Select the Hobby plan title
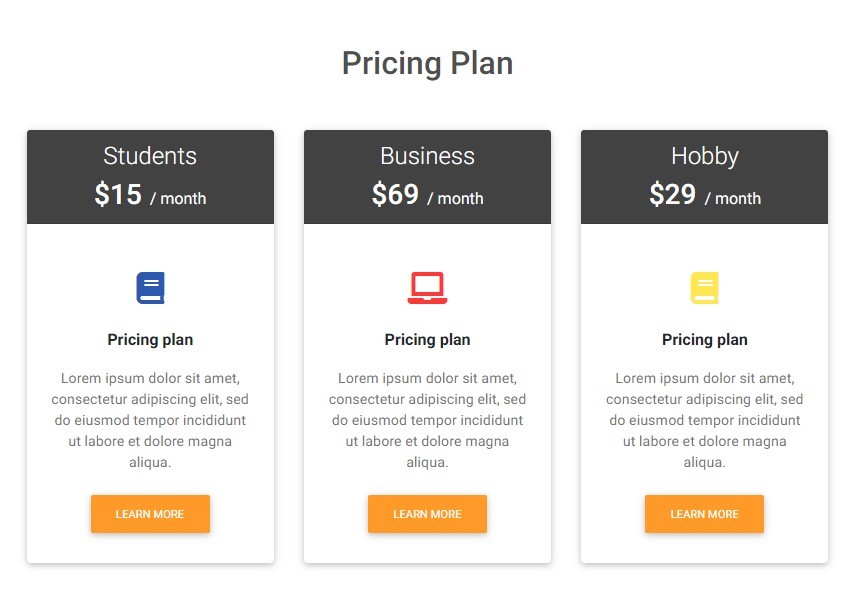Screen dimensions: 854x593 [x=704, y=156]
